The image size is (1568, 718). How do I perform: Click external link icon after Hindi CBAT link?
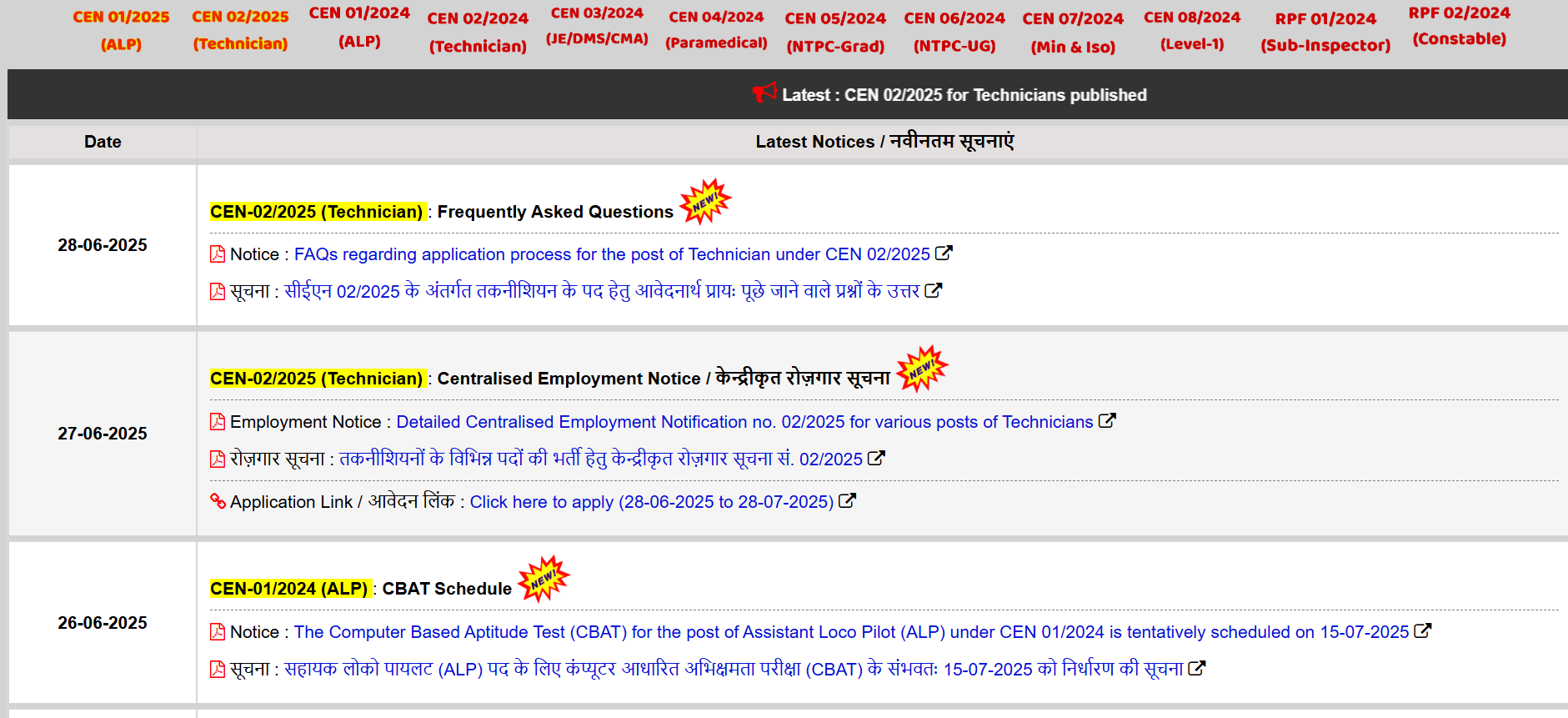1196,668
